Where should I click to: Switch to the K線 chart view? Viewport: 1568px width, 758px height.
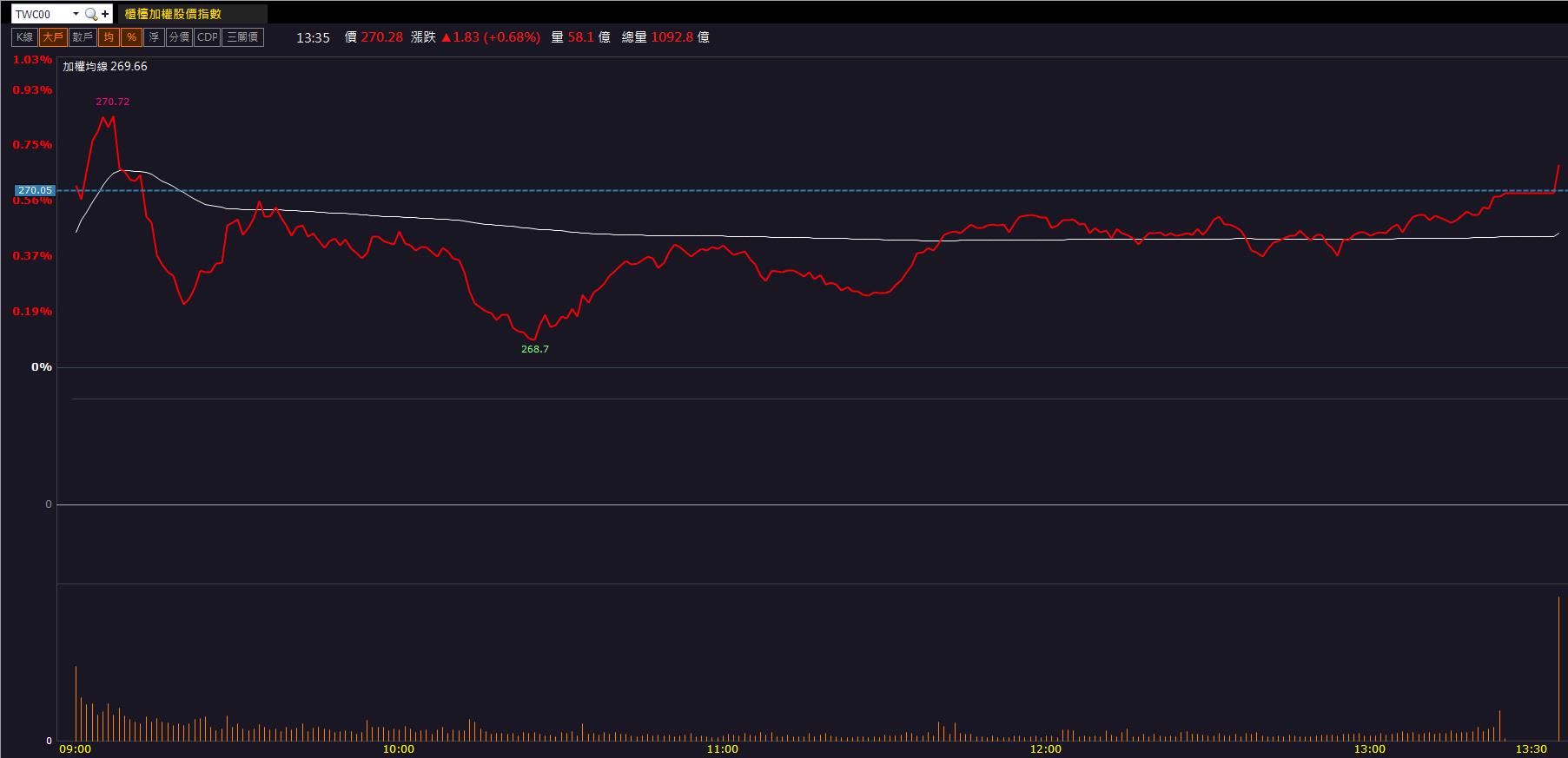coord(24,37)
